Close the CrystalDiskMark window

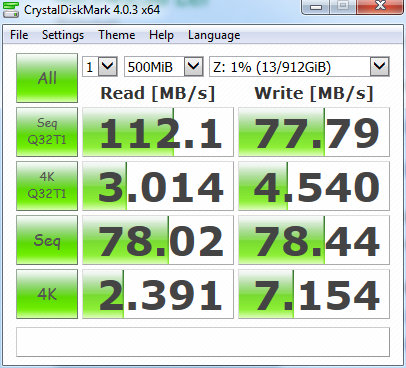[x=380, y=6]
